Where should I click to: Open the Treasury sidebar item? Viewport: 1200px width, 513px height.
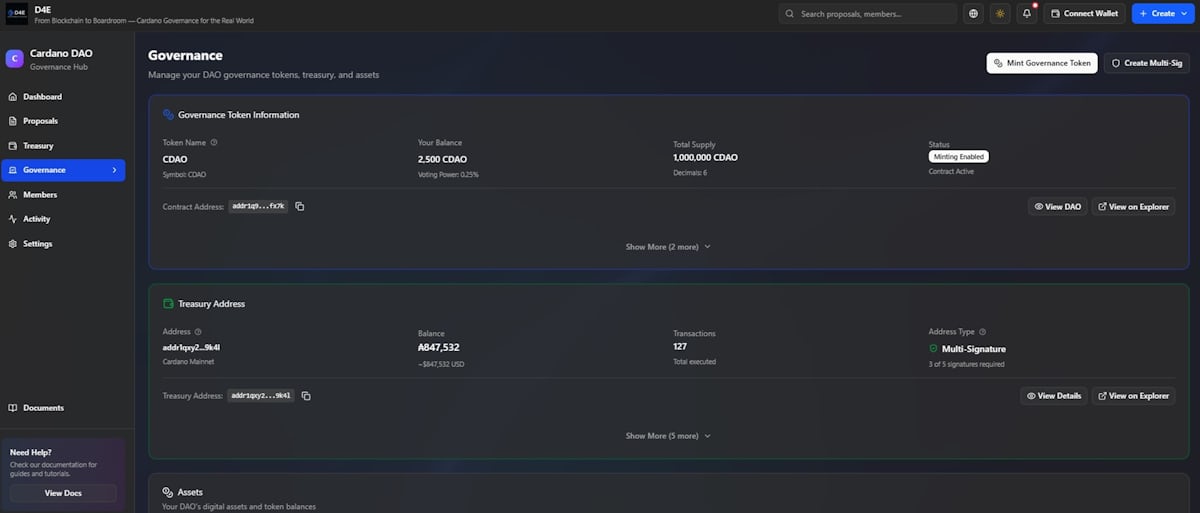coord(38,146)
